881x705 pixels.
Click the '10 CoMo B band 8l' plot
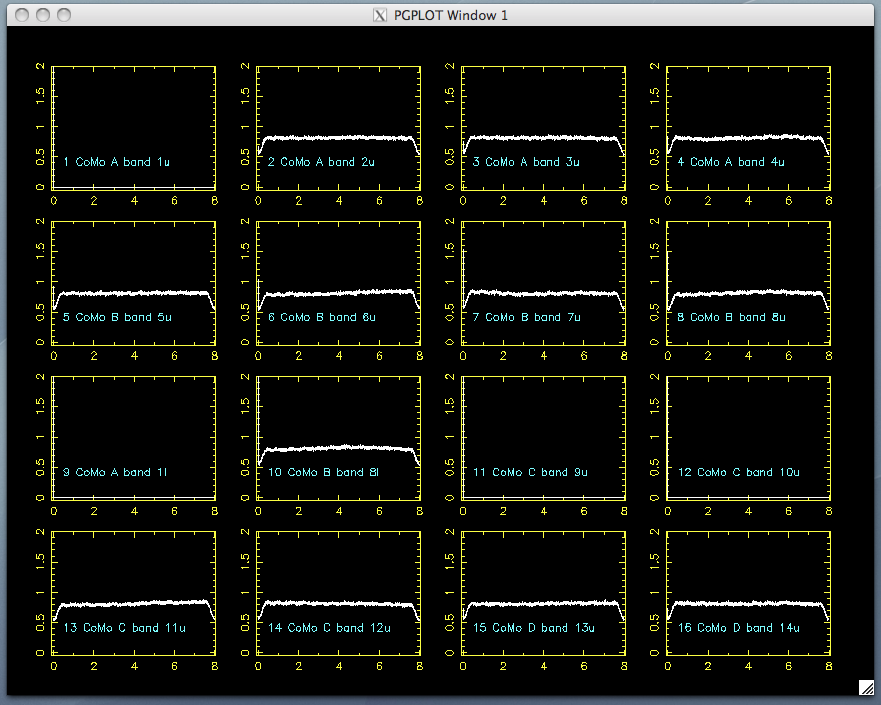coord(339,437)
